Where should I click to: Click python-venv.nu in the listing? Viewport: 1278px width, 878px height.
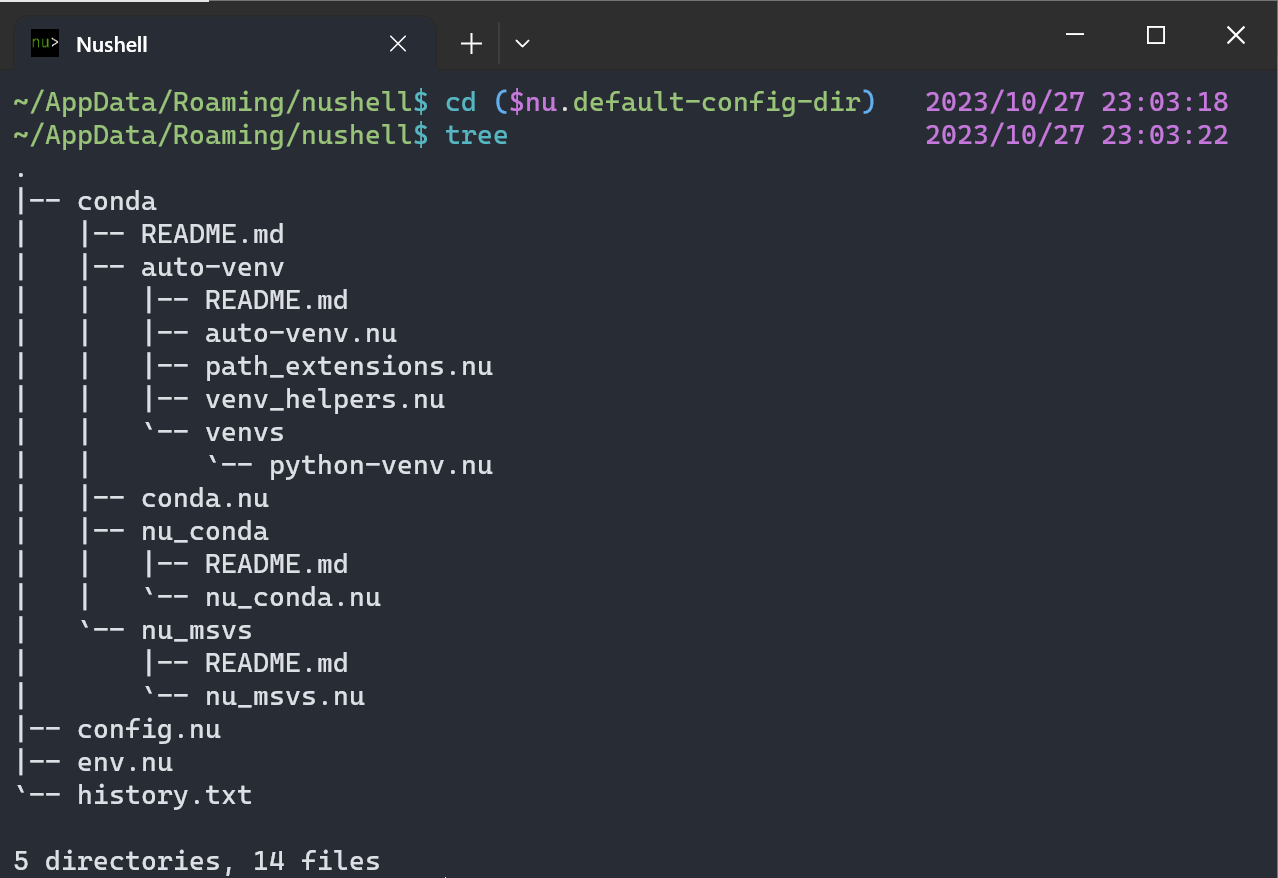click(x=380, y=465)
